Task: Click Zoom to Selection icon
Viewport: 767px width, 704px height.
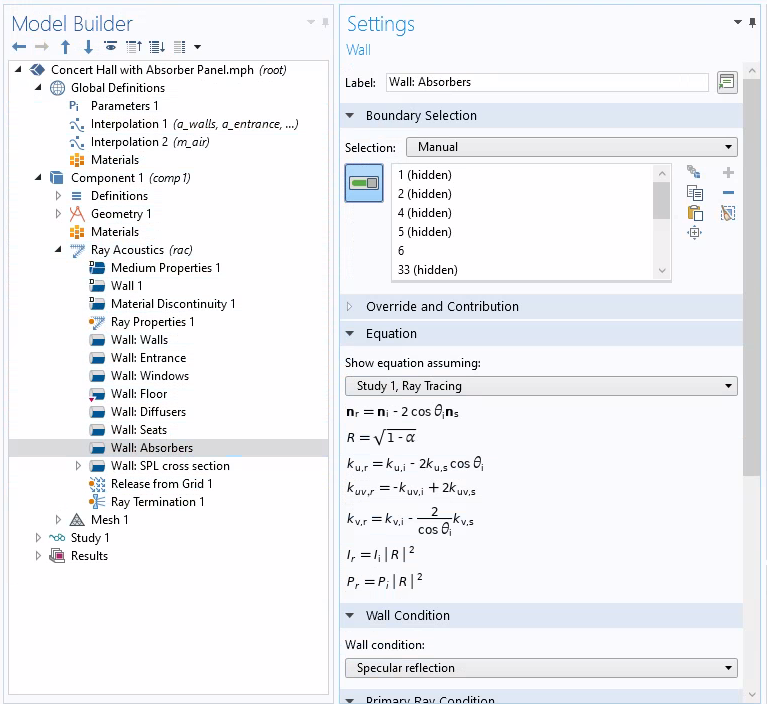Action: [694, 233]
